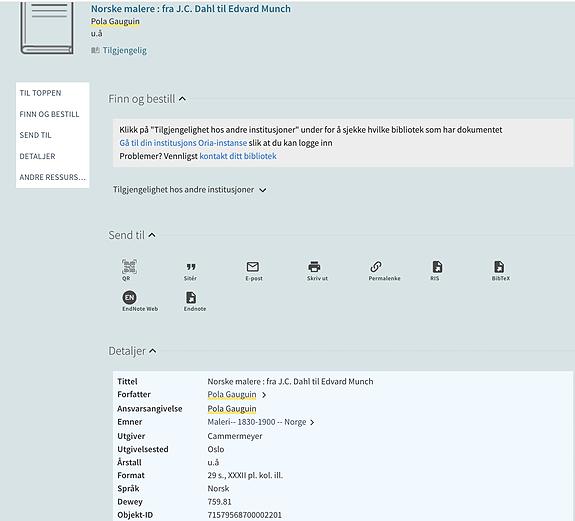Export to Endnote file icon
The height and width of the screenshot is (521, 575).
coord(194,301)
